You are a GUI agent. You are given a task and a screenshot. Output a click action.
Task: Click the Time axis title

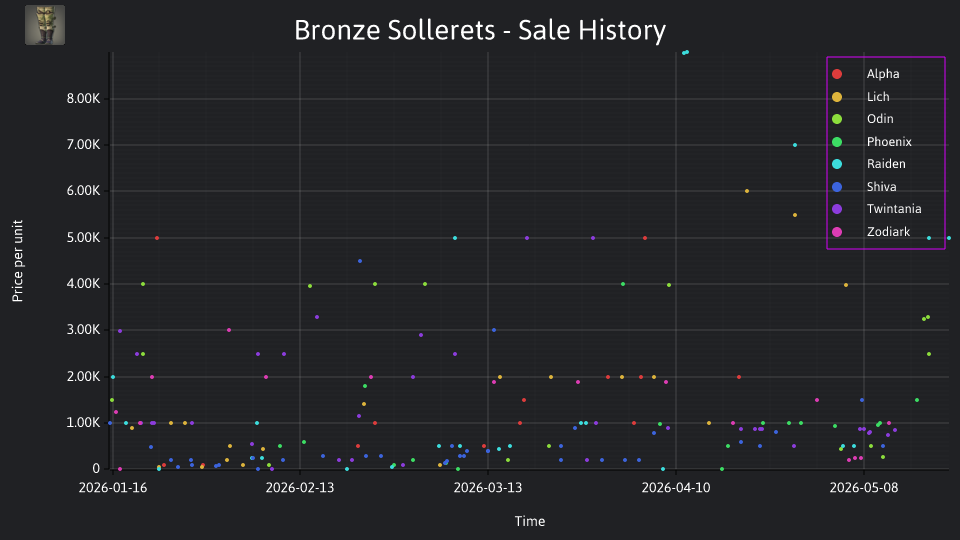coord(530,521)
